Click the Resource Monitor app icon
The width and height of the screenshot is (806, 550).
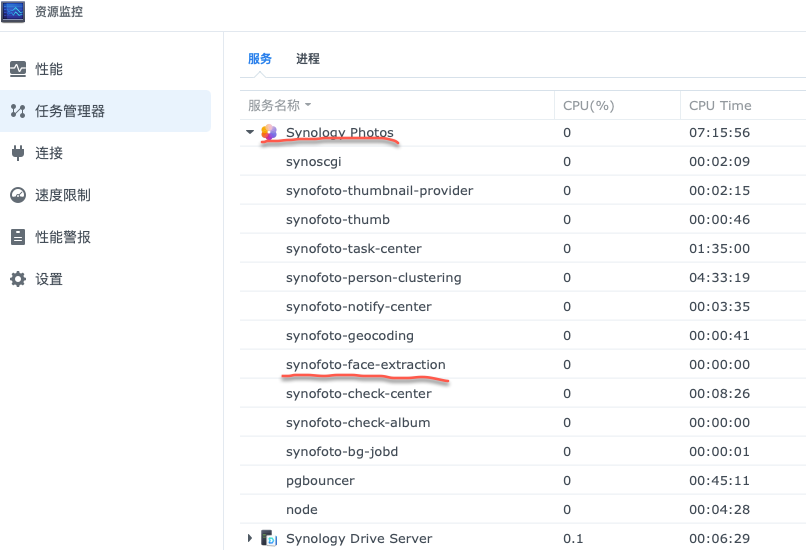[13, 11]
